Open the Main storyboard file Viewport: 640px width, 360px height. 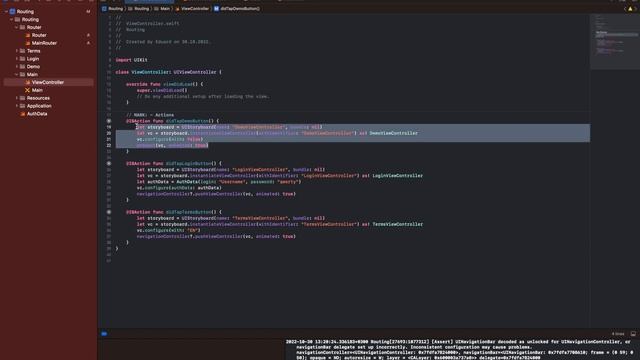click(x=37, y=90)
